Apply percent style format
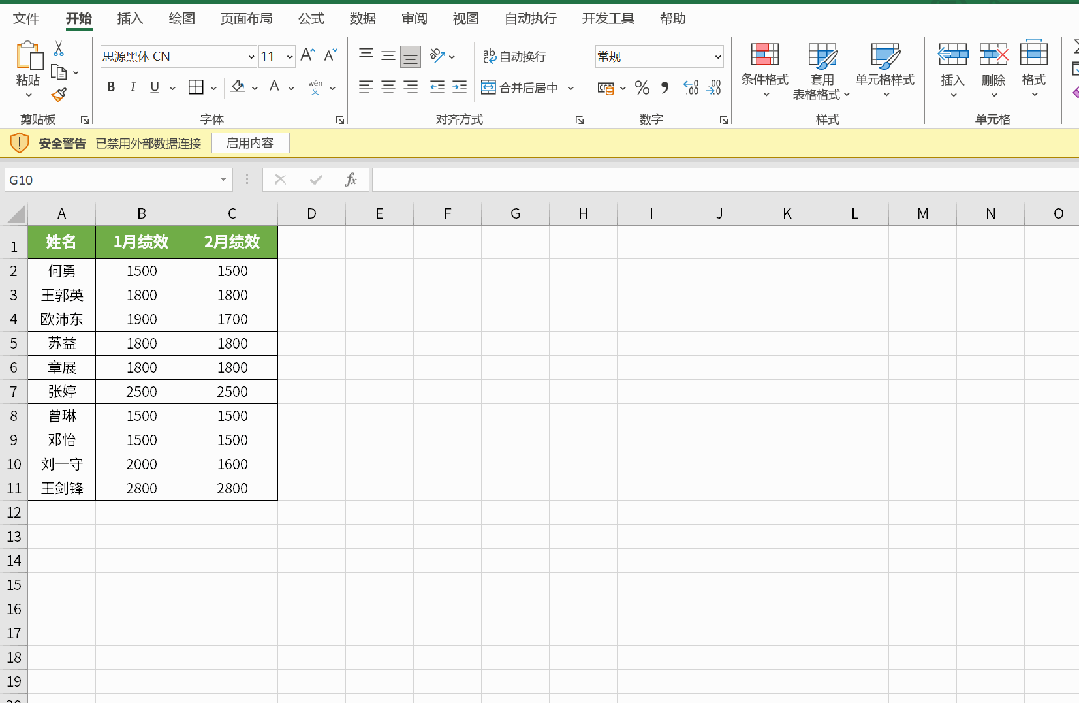 pos(642,87)
